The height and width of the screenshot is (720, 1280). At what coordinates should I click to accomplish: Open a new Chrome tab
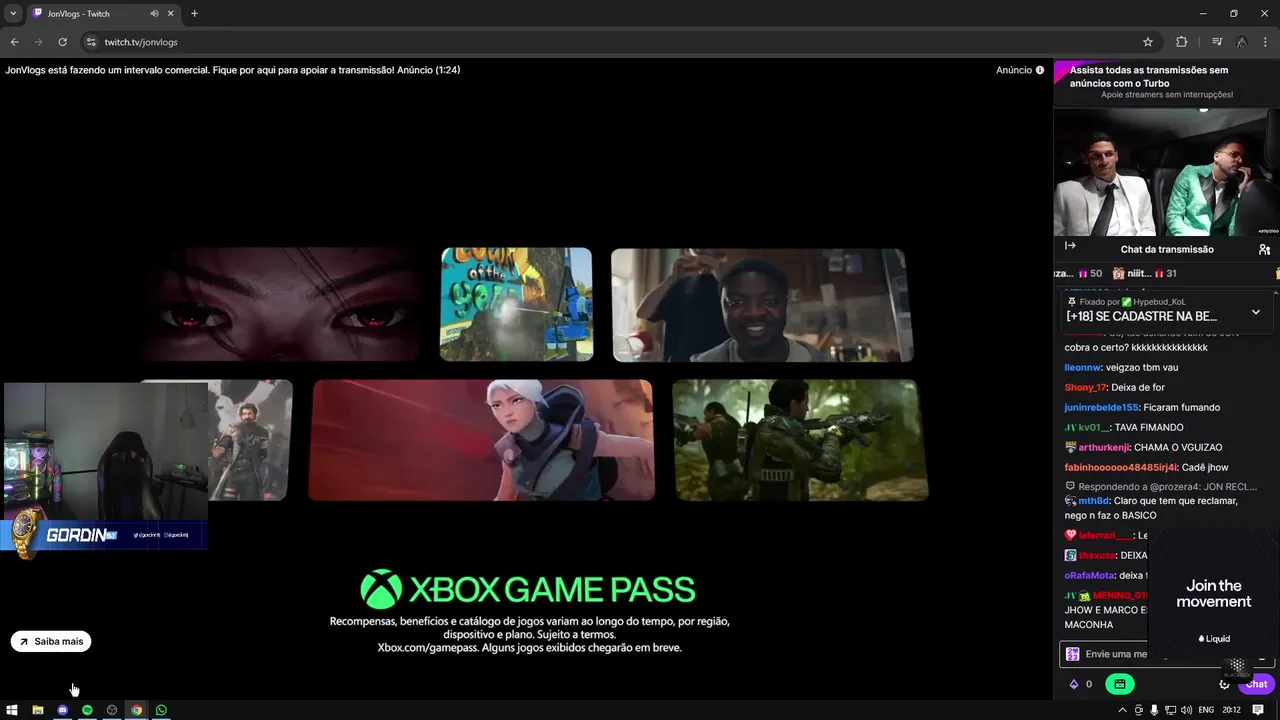(x=194, y=13)
